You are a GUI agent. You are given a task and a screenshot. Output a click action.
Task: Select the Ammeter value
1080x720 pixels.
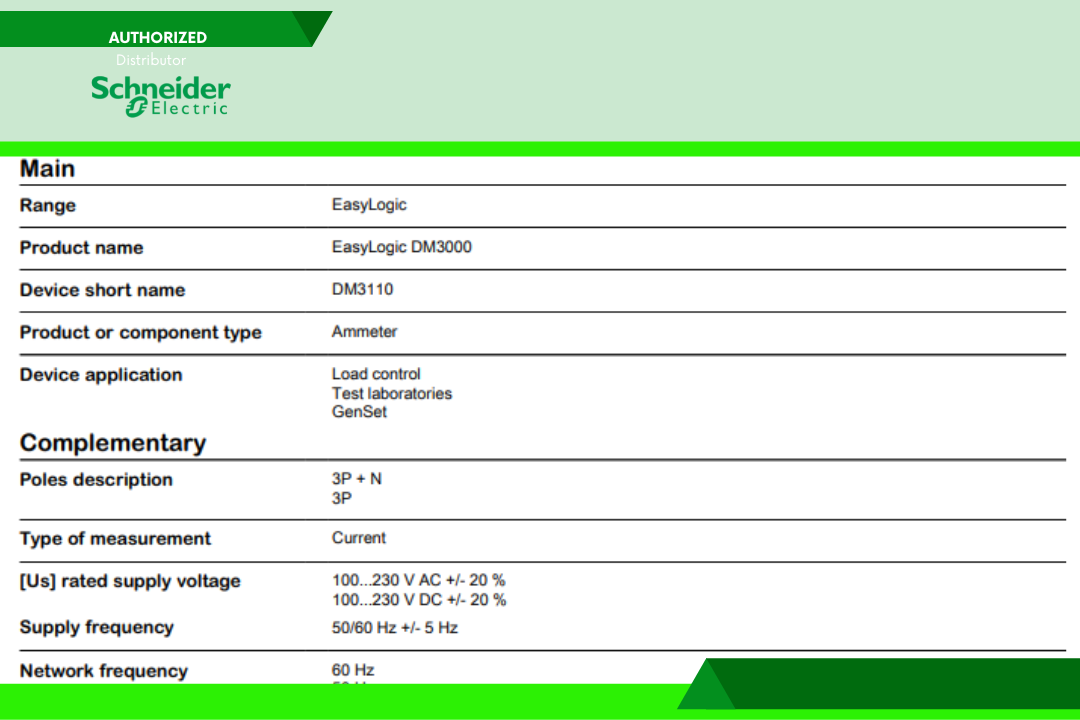(x=364, y=331)
